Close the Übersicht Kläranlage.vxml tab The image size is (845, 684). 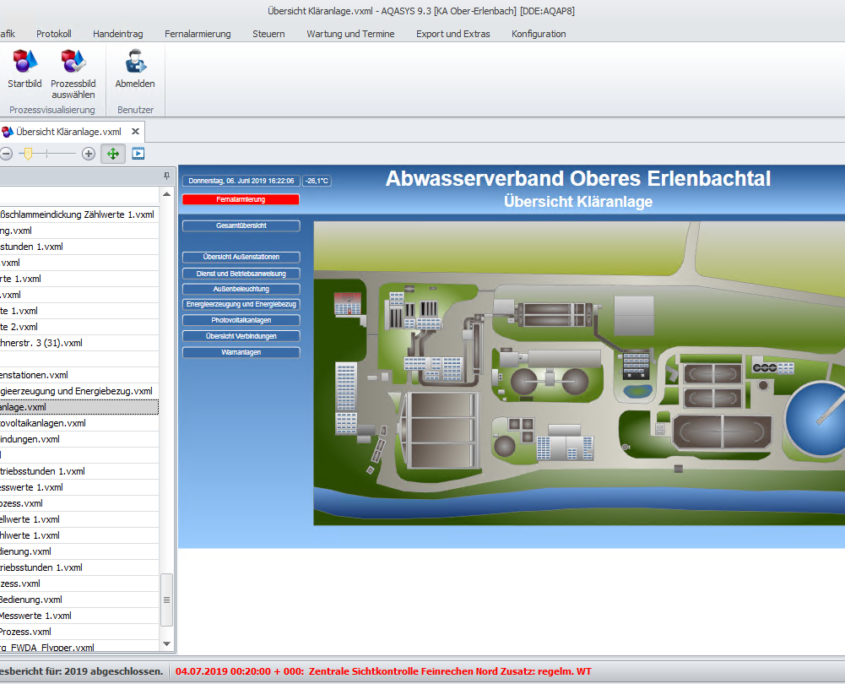[135, 132]
